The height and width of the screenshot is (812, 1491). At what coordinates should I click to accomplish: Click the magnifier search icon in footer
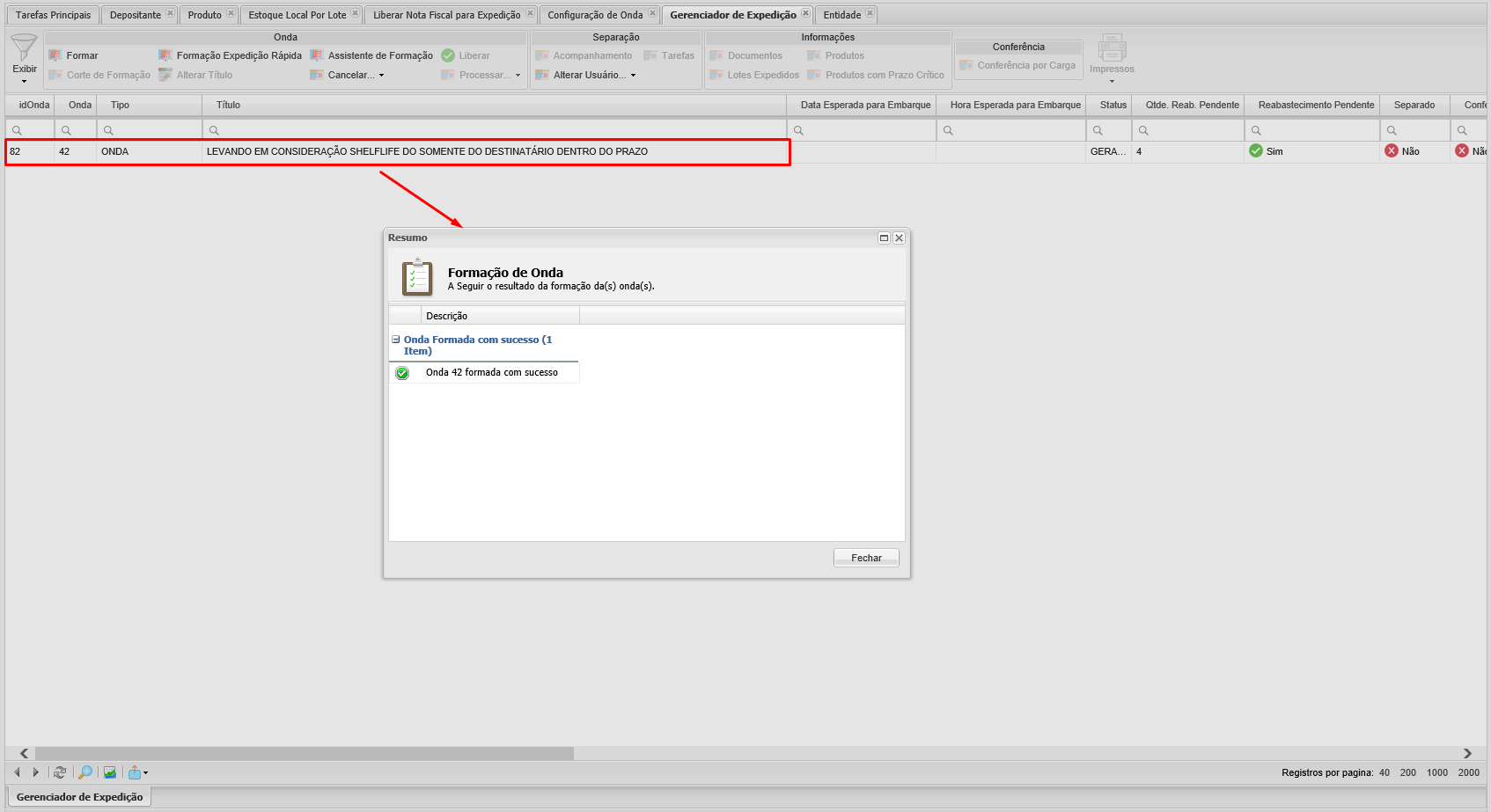tap(85, 772)
